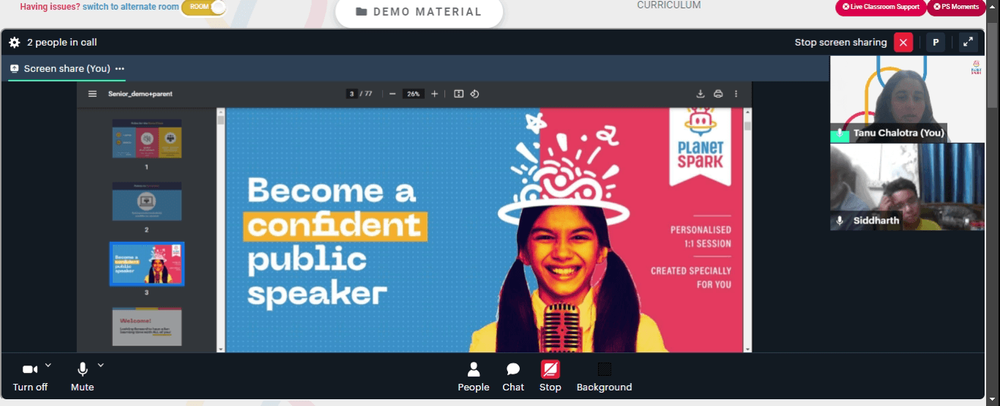Image resolution: width=1000 pixels, height=406 pixels.
Task: Open the Chat panel
Action: [x=513, y=377]
